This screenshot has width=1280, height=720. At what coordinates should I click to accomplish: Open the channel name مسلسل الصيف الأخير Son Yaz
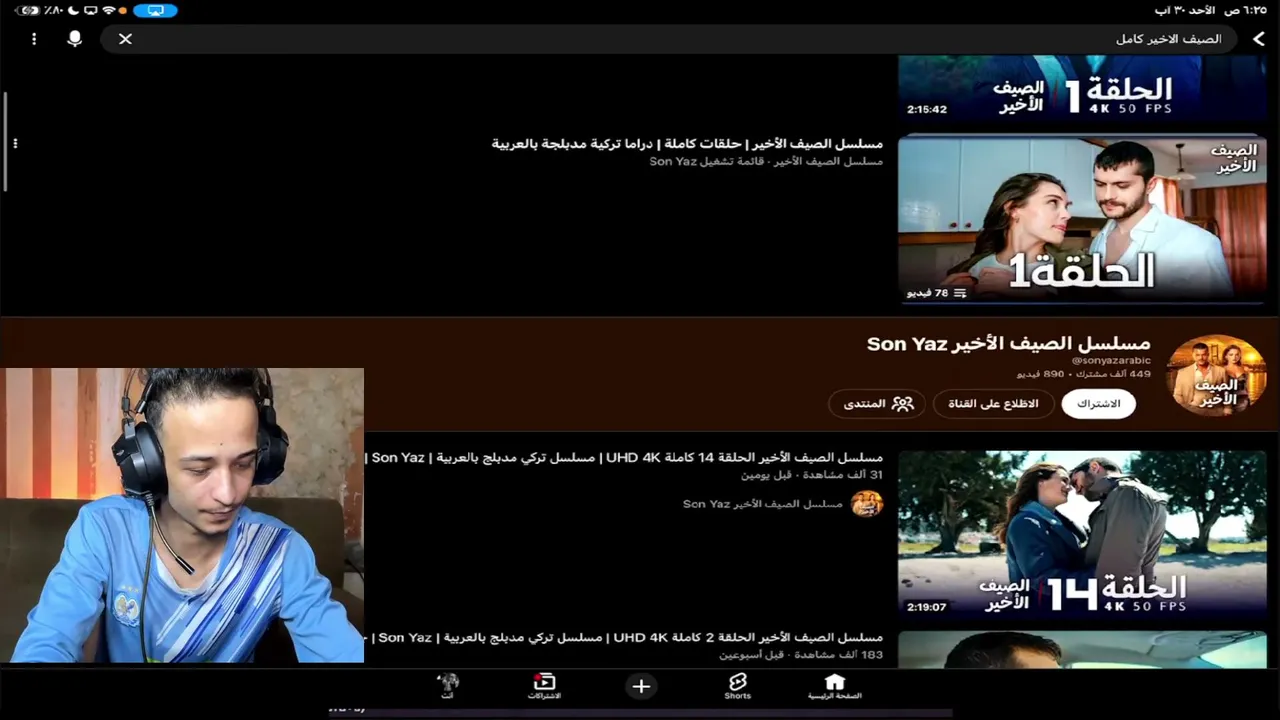(1008, 344)
